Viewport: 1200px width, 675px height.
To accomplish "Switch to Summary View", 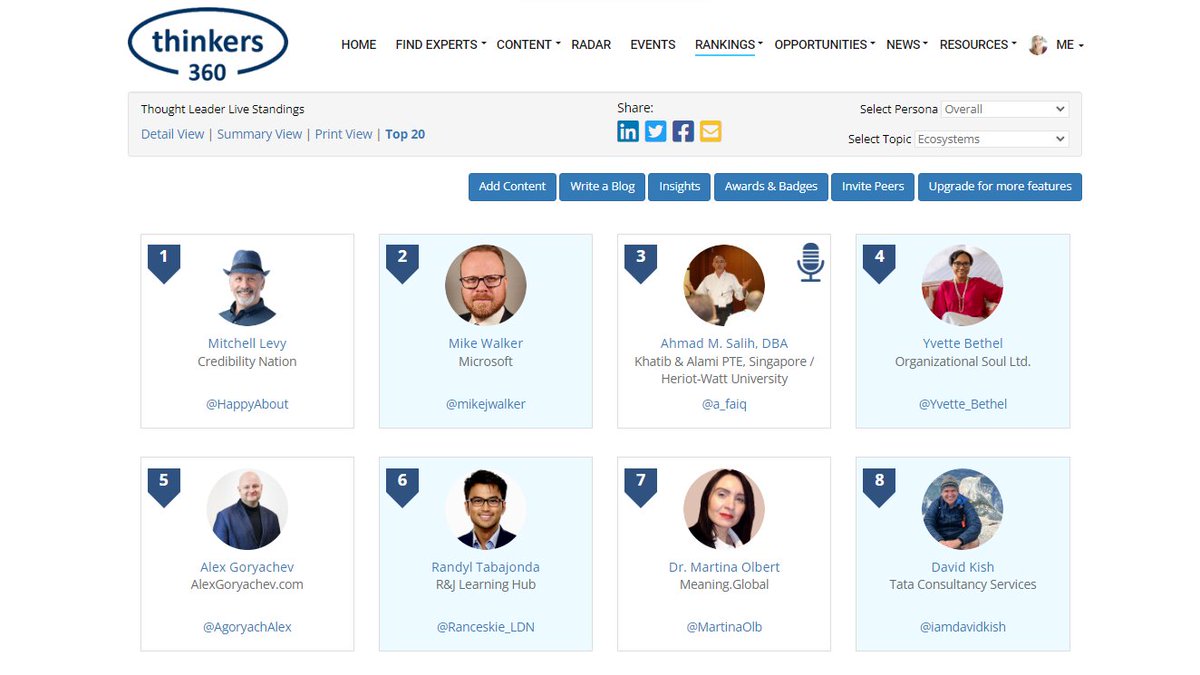I will point(259,134).
